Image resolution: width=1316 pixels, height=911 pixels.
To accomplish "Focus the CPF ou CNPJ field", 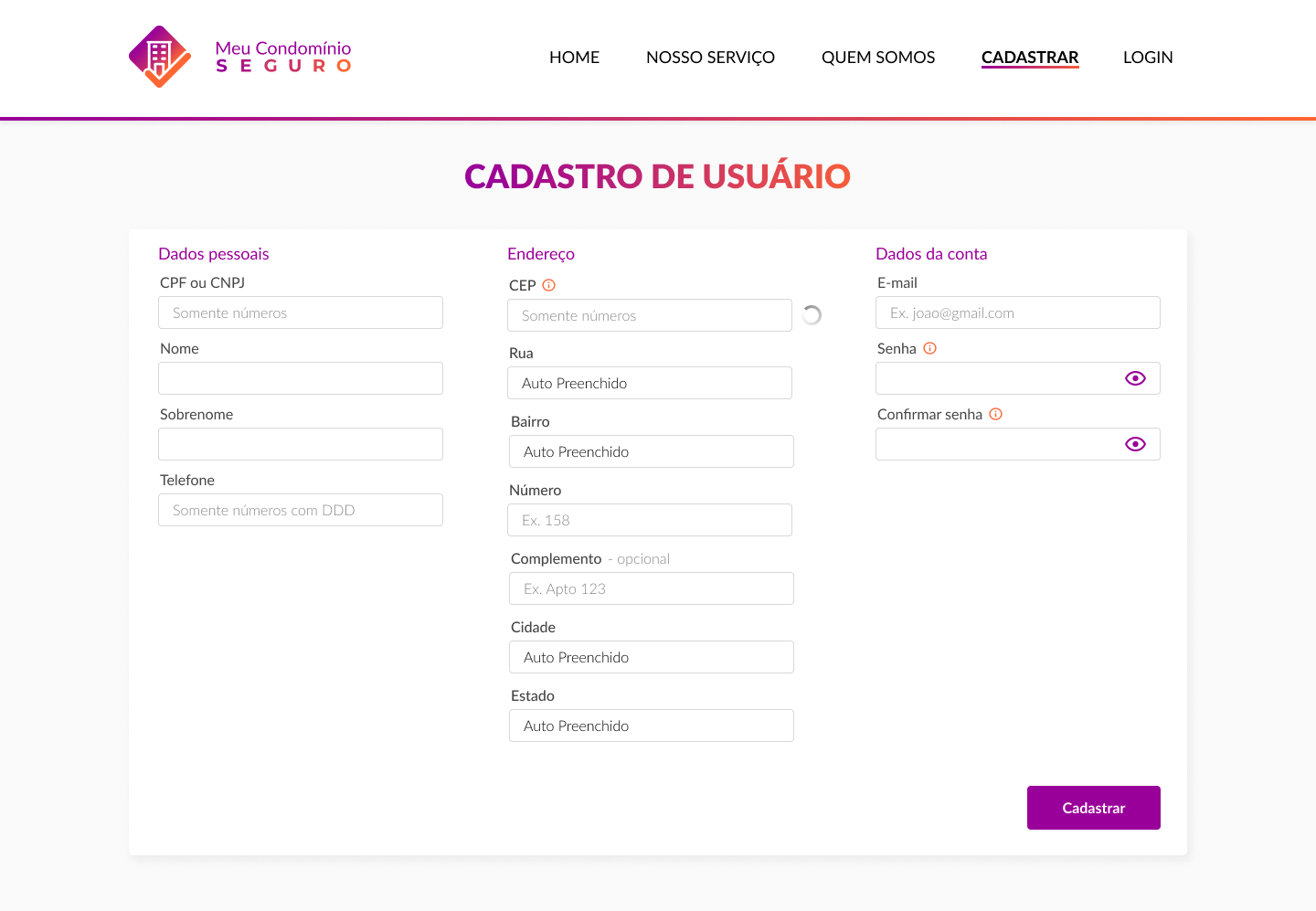I will (300, 312).
